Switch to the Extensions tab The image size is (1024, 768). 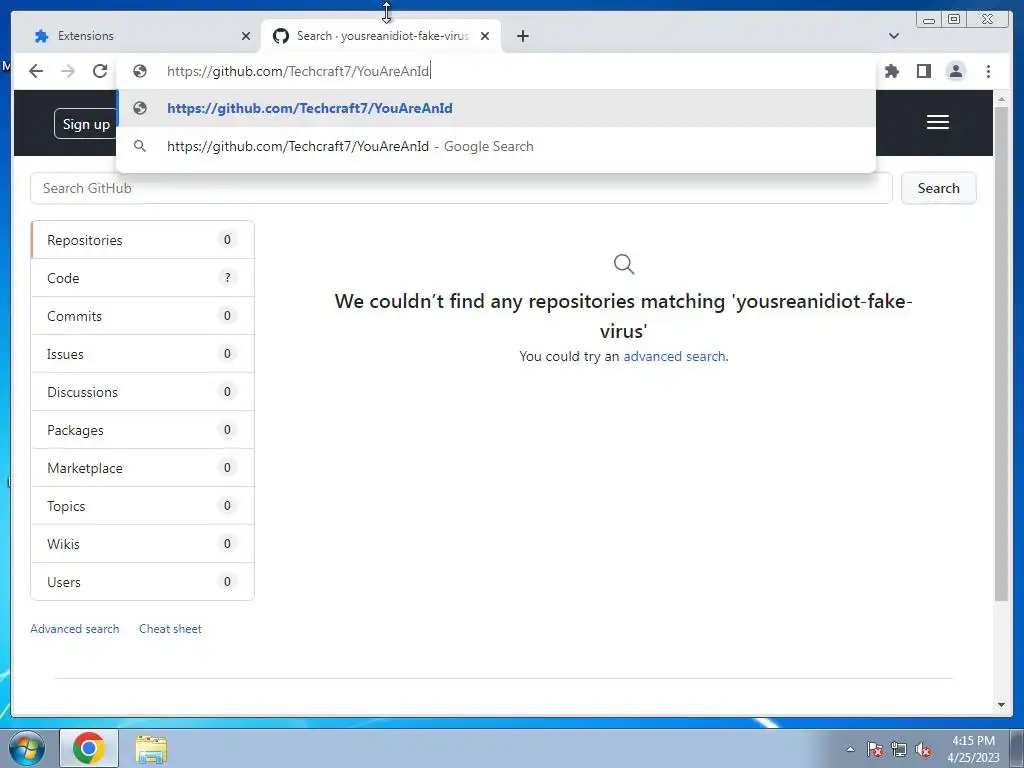tap(136, 36)
